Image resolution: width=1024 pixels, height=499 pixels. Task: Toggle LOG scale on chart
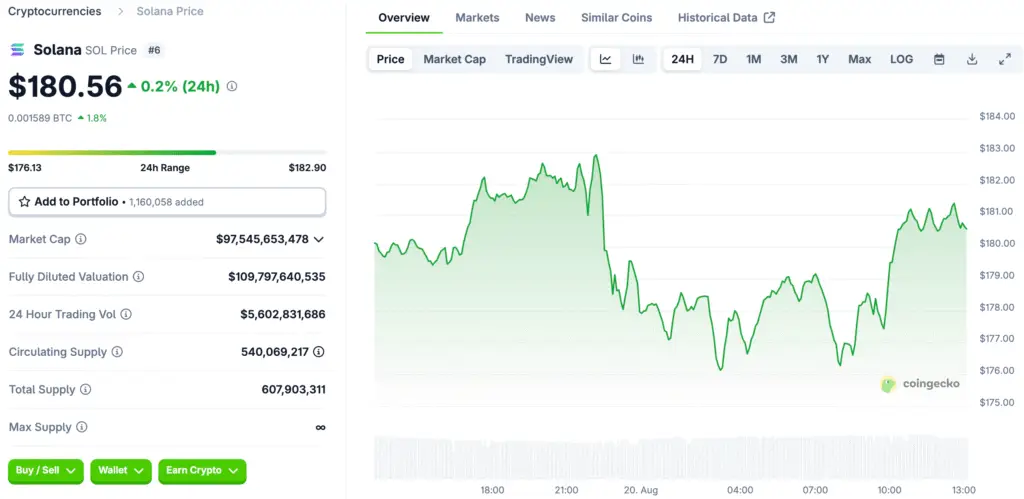(x=901, y=59)
